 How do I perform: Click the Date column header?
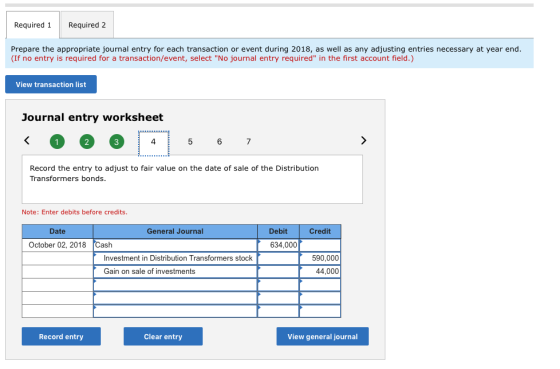coord(58,231)
